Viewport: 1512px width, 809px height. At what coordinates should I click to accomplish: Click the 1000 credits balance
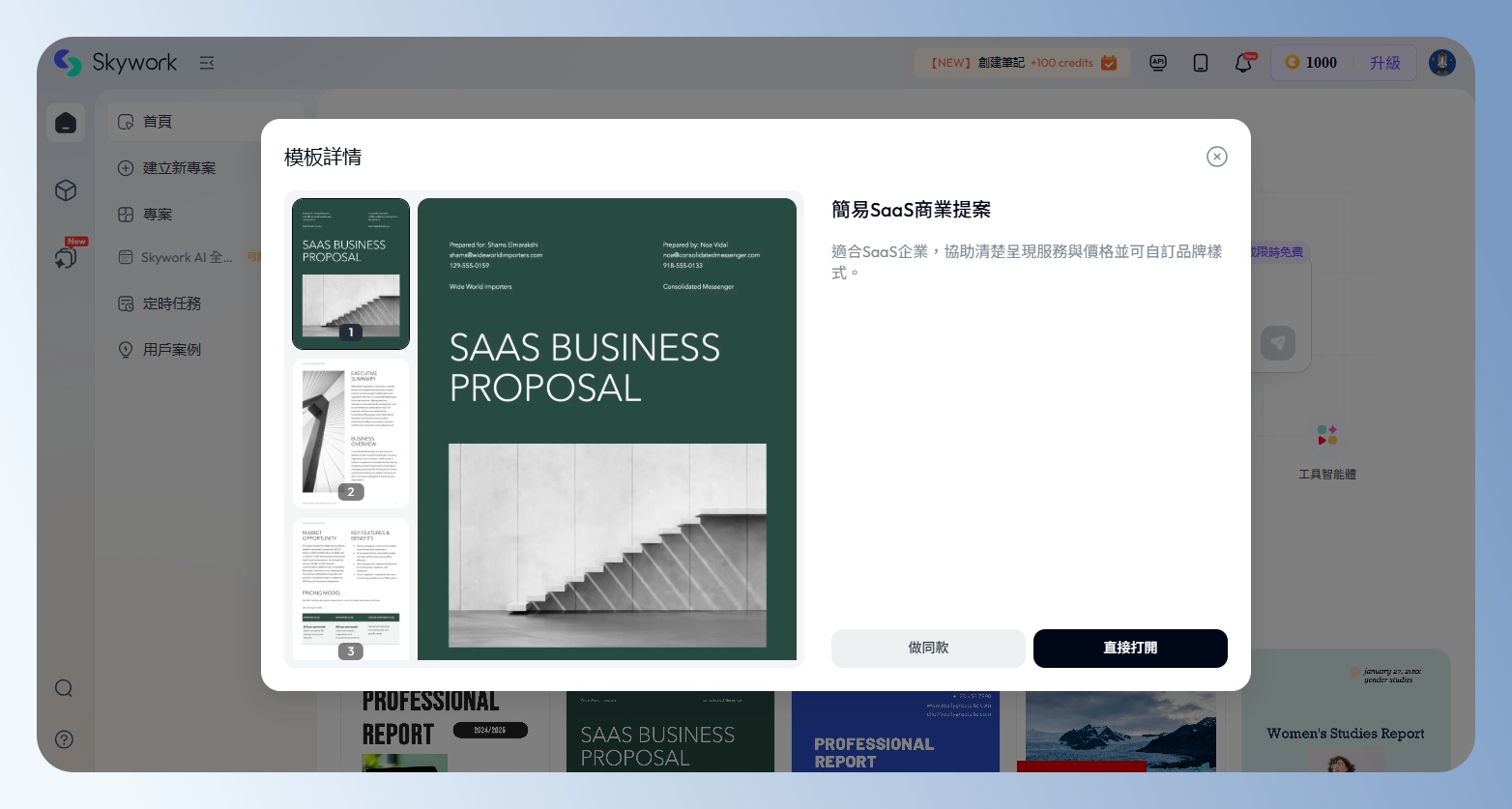(1311, 63)
